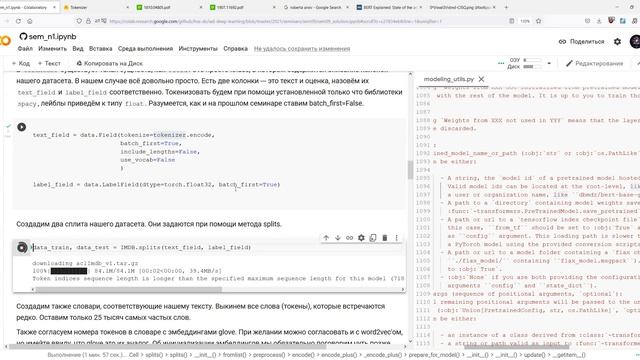Click the ОЗУ/Диск usage indicator

click(x=524, y=63)
